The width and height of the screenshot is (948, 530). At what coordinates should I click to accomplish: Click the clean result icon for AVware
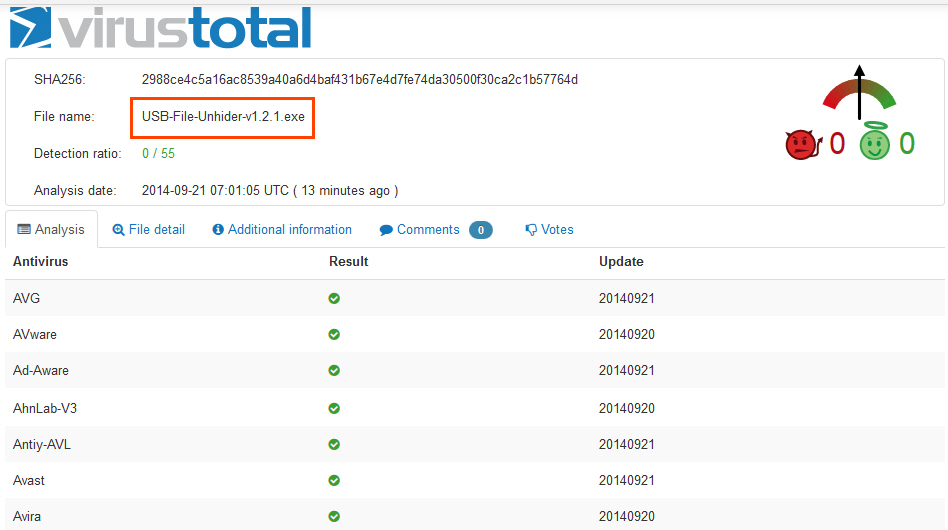334,334
